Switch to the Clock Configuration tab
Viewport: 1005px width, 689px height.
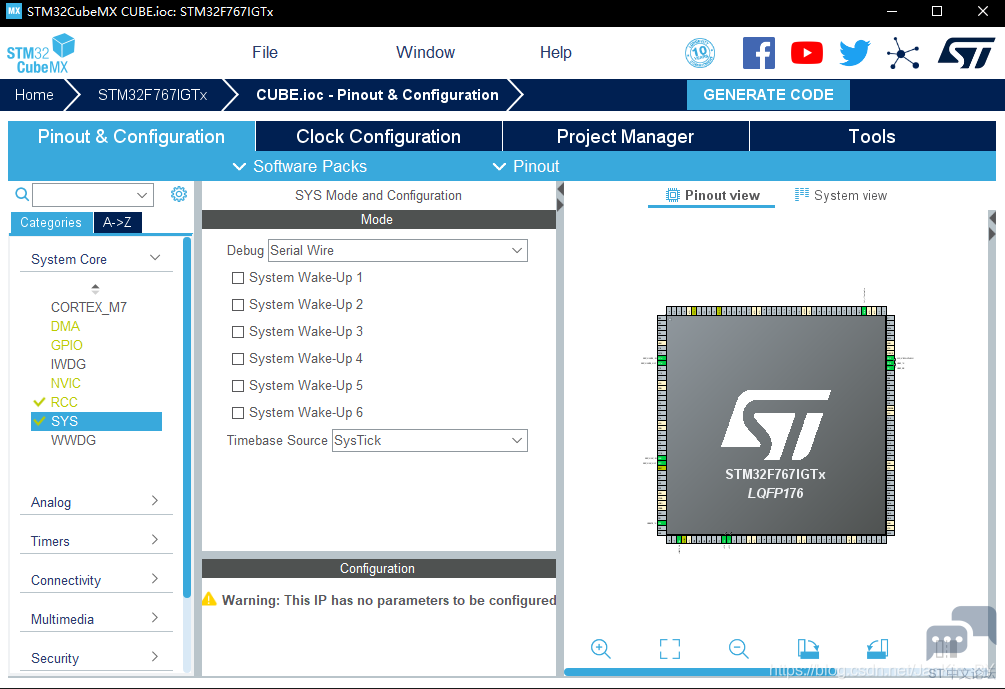tap(378, 137)
